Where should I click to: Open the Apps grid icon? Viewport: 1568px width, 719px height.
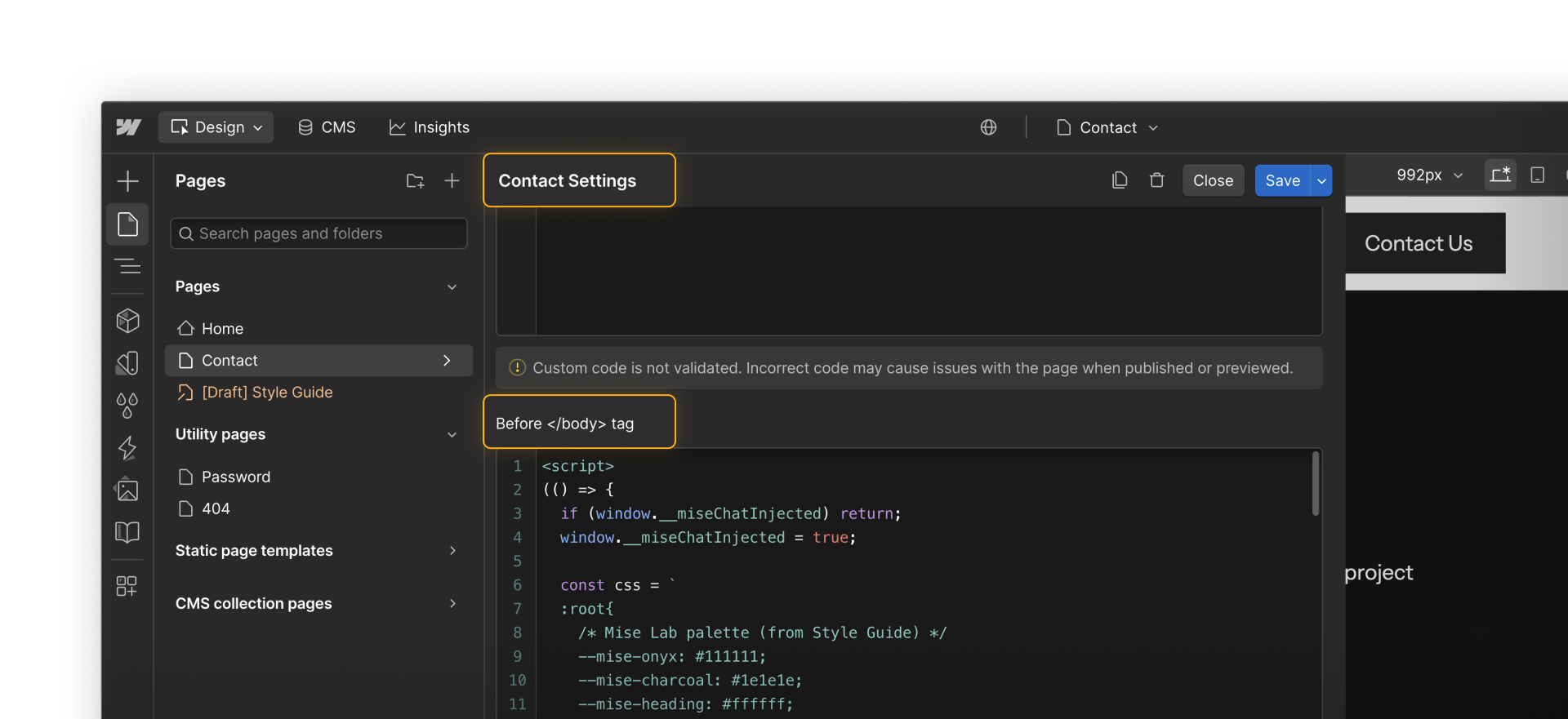coord(127,586)
